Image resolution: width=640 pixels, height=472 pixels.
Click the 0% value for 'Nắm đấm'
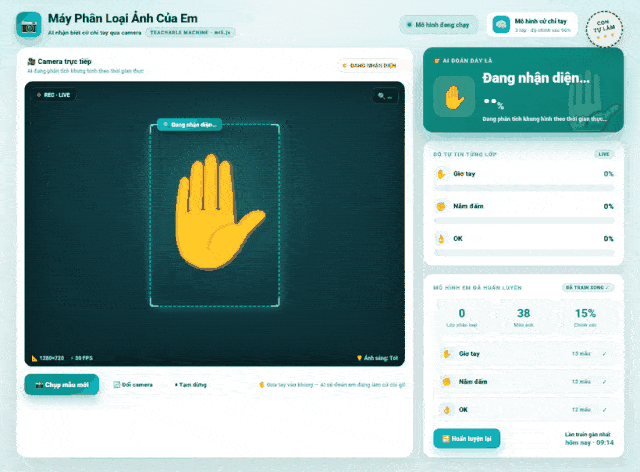click(608, 206)
